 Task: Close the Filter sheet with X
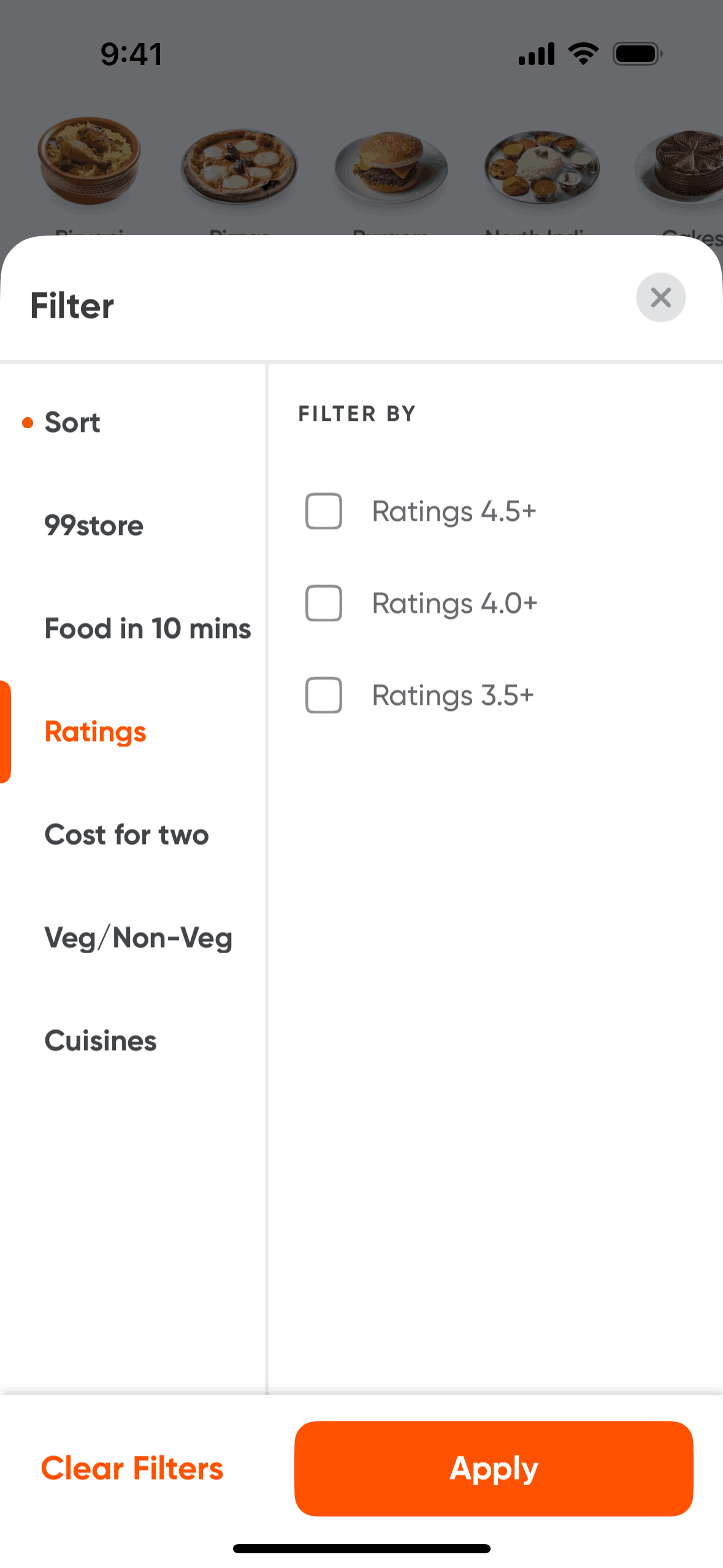click(660, 298)
